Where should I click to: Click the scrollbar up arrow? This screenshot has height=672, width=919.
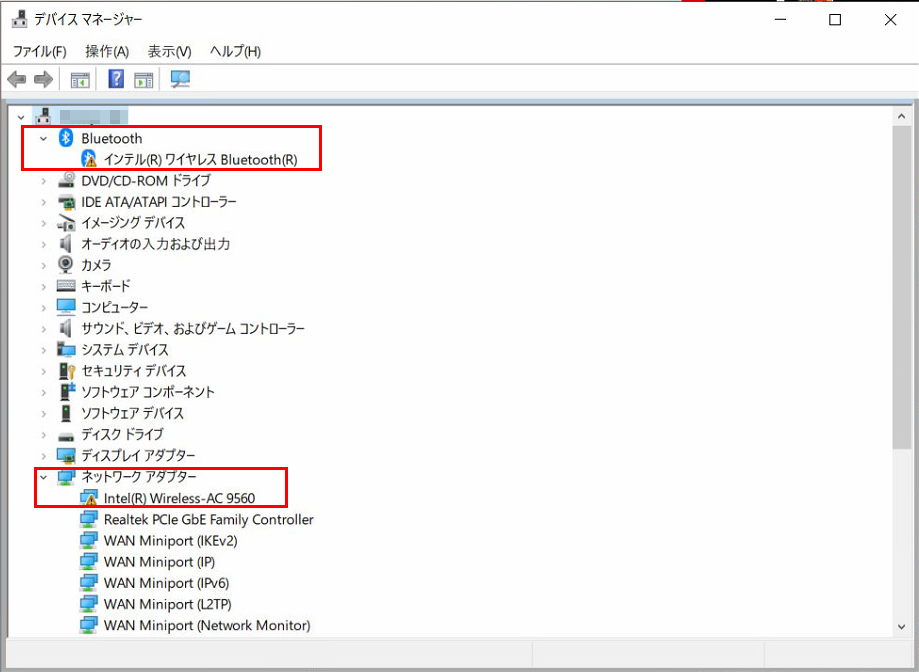pos(901,116)
